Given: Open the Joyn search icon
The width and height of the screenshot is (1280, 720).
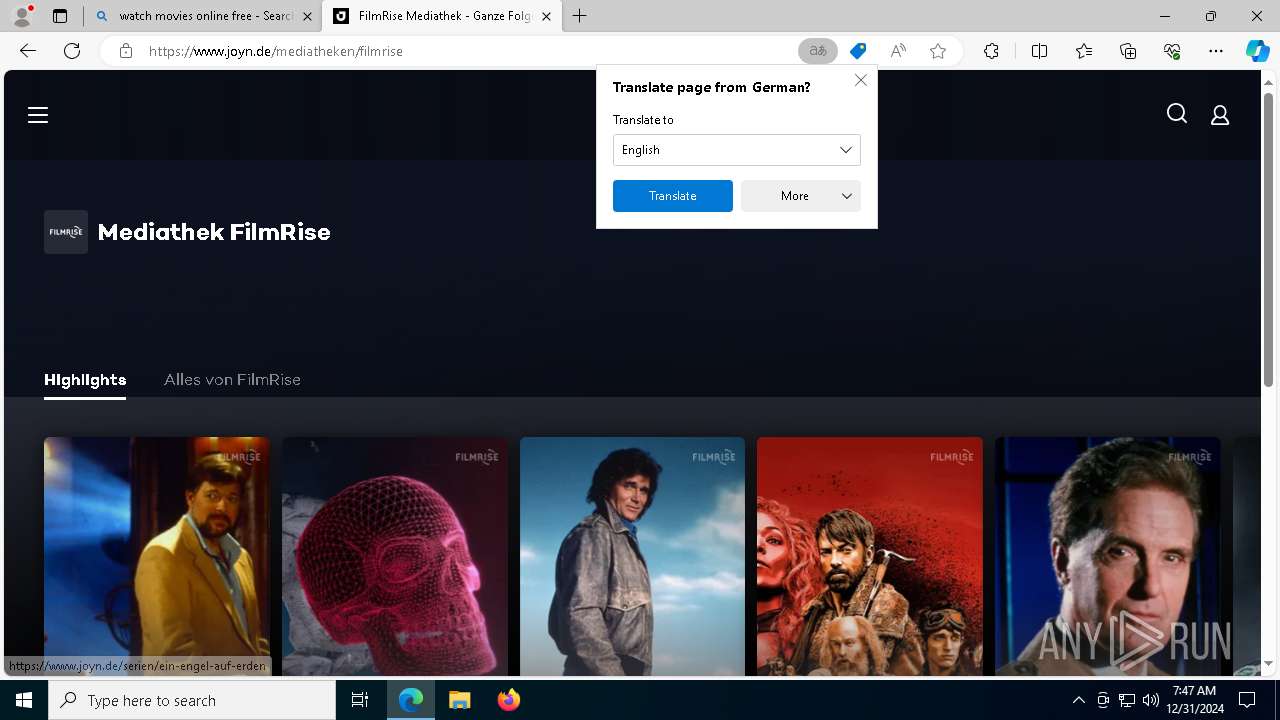Looking at the screenshot, I should tap(1177, 114).
